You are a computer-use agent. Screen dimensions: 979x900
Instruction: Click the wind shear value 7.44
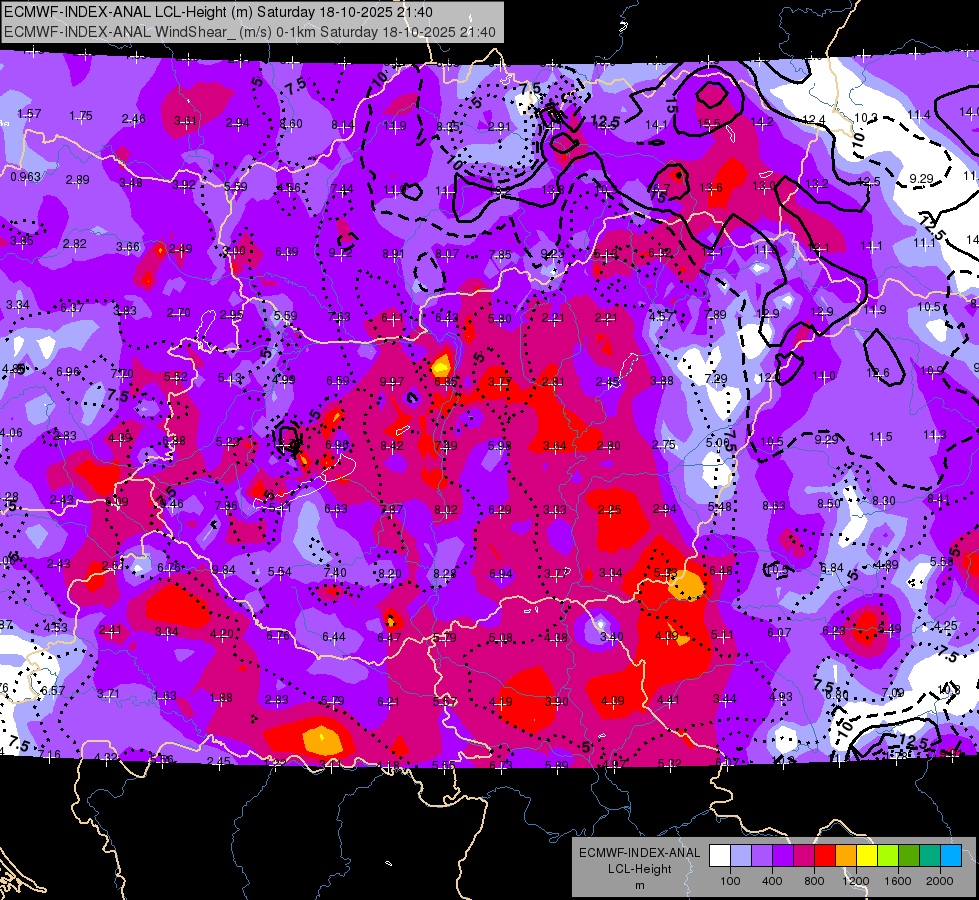tap(342, 189)
